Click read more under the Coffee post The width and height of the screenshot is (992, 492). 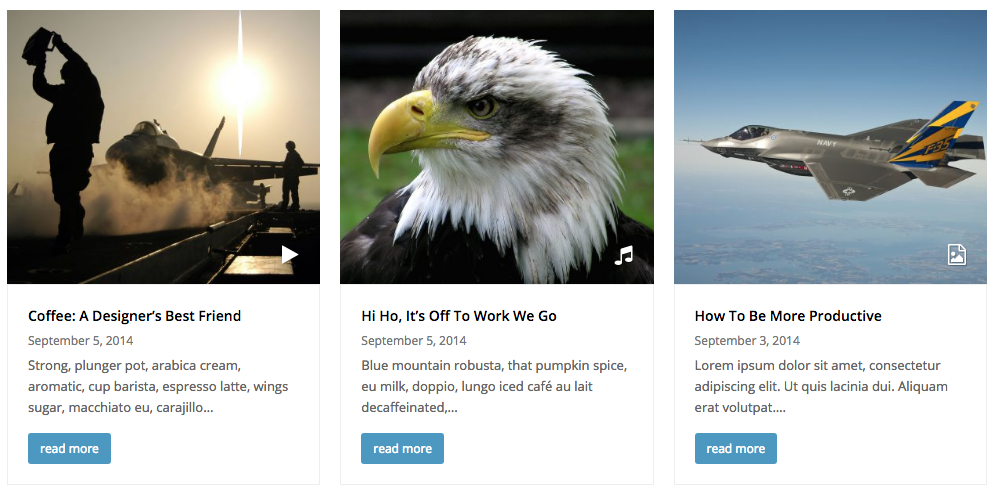click(70, 448)
